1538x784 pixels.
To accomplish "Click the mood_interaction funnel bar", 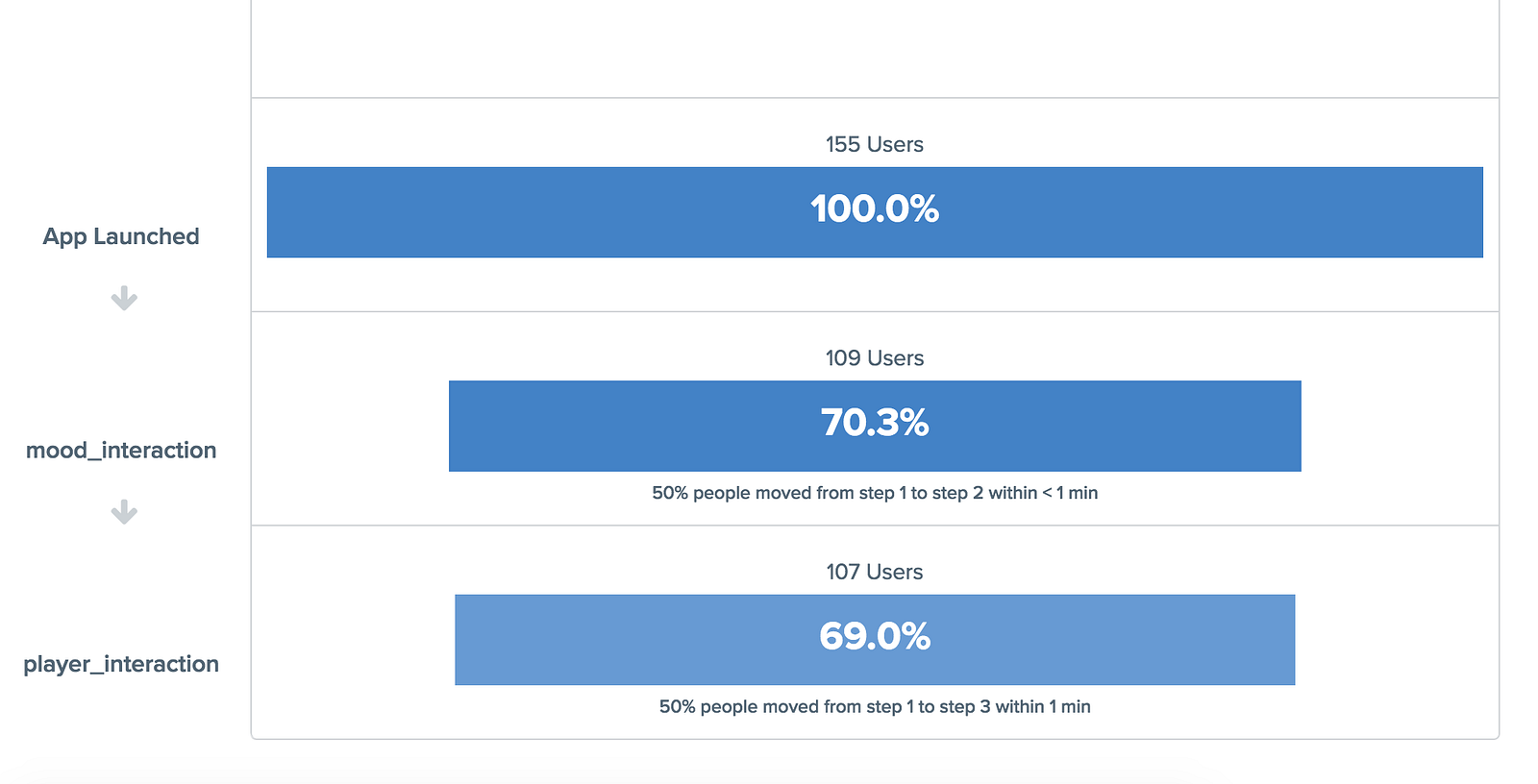I will (x=625, y=426).
